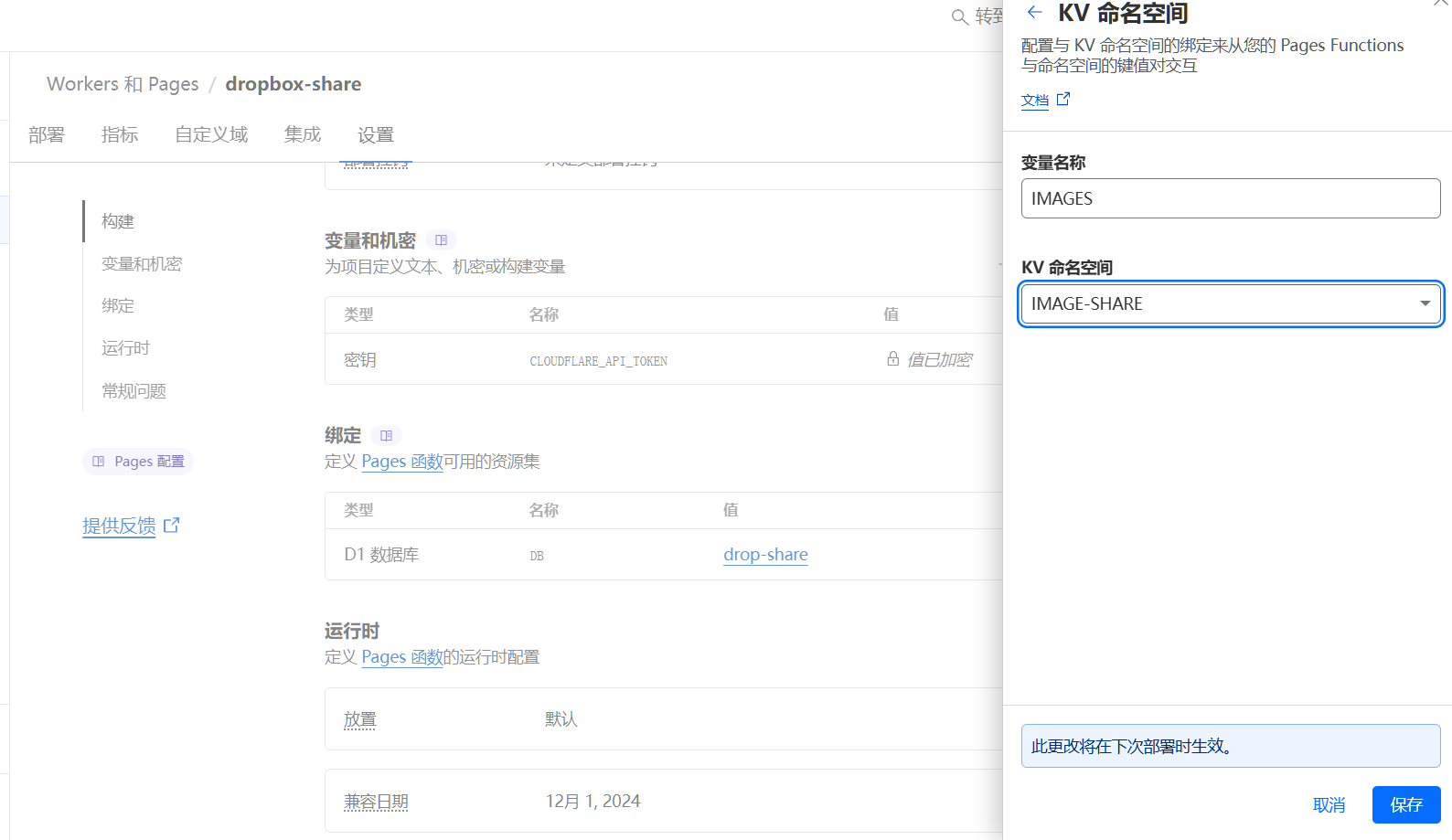Go to Workers 和 Pages breadcrumb

[123, 84]
